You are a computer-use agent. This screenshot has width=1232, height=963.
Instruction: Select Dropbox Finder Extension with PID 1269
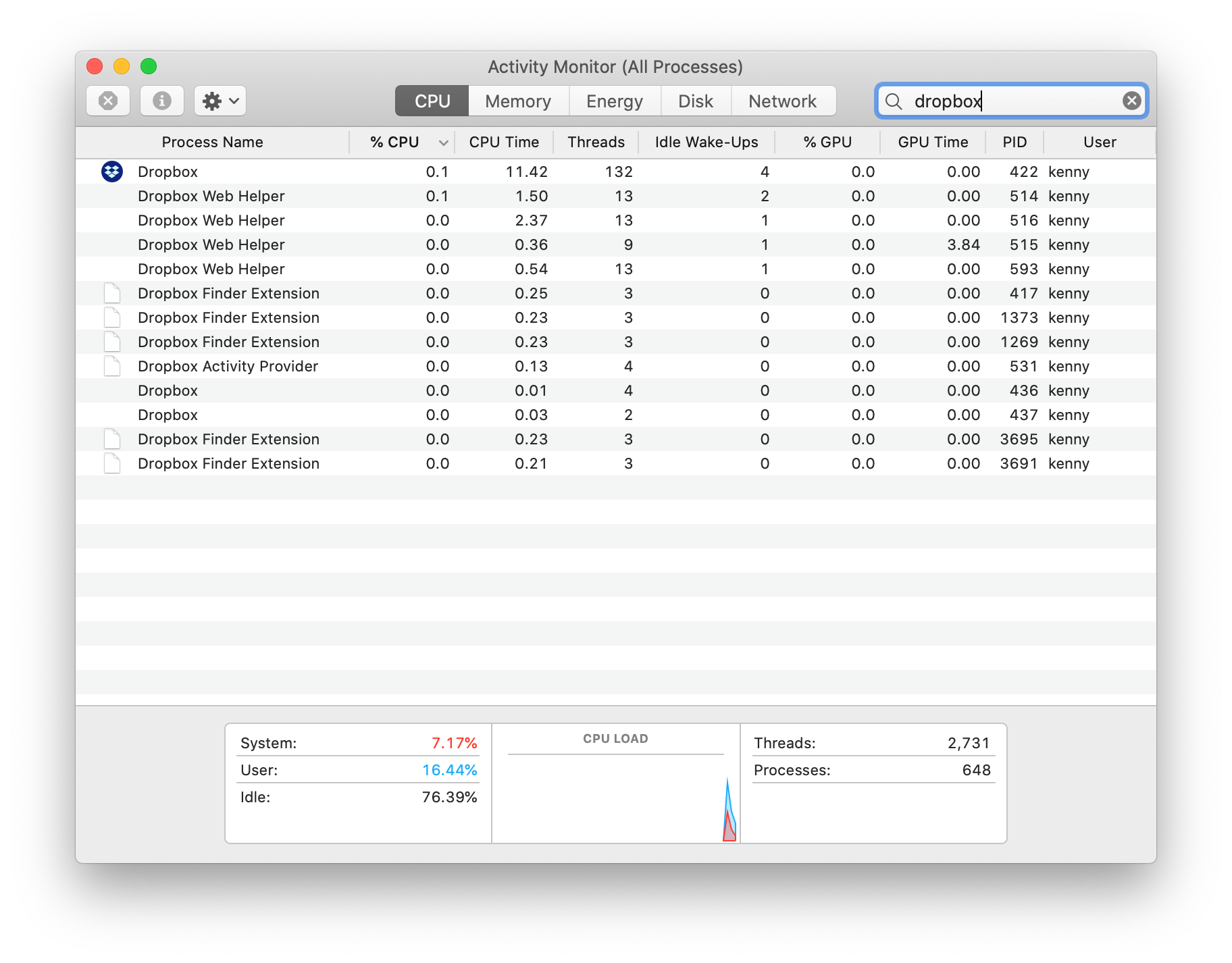pyautogui.click(x=616, y=342)
